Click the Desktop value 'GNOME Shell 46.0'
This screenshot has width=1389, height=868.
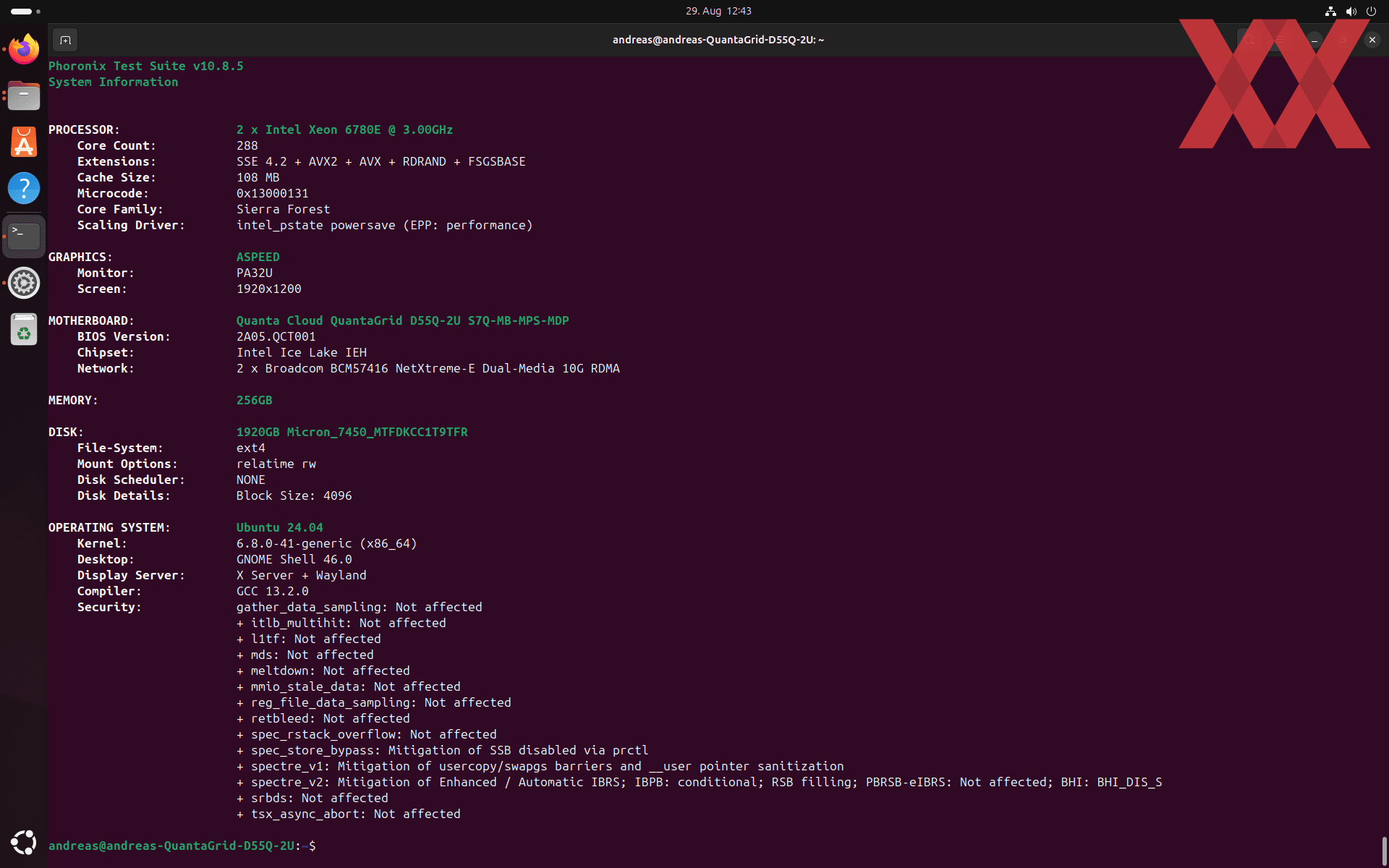294,559
